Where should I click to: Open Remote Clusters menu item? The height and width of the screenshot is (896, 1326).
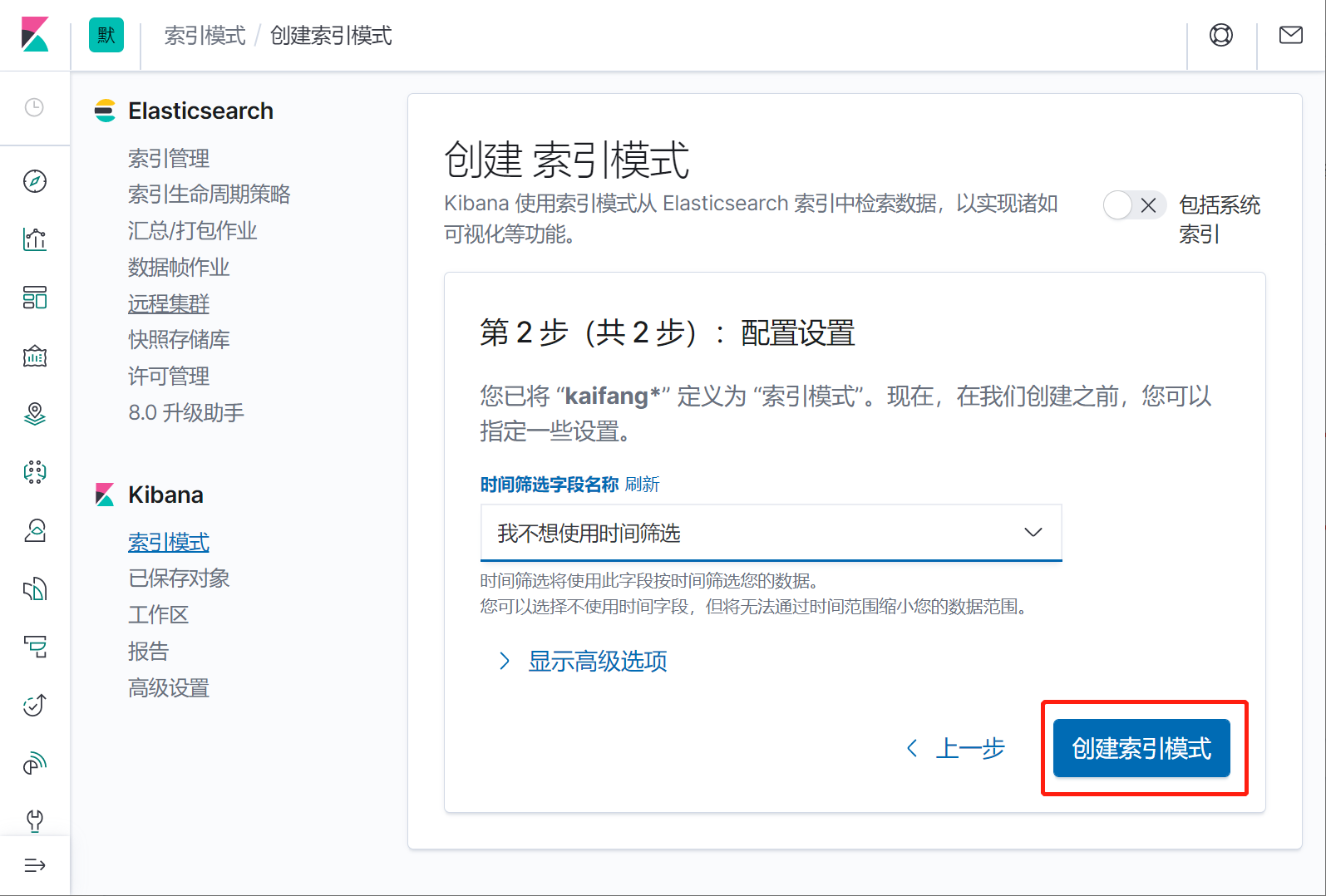[169, 303]
